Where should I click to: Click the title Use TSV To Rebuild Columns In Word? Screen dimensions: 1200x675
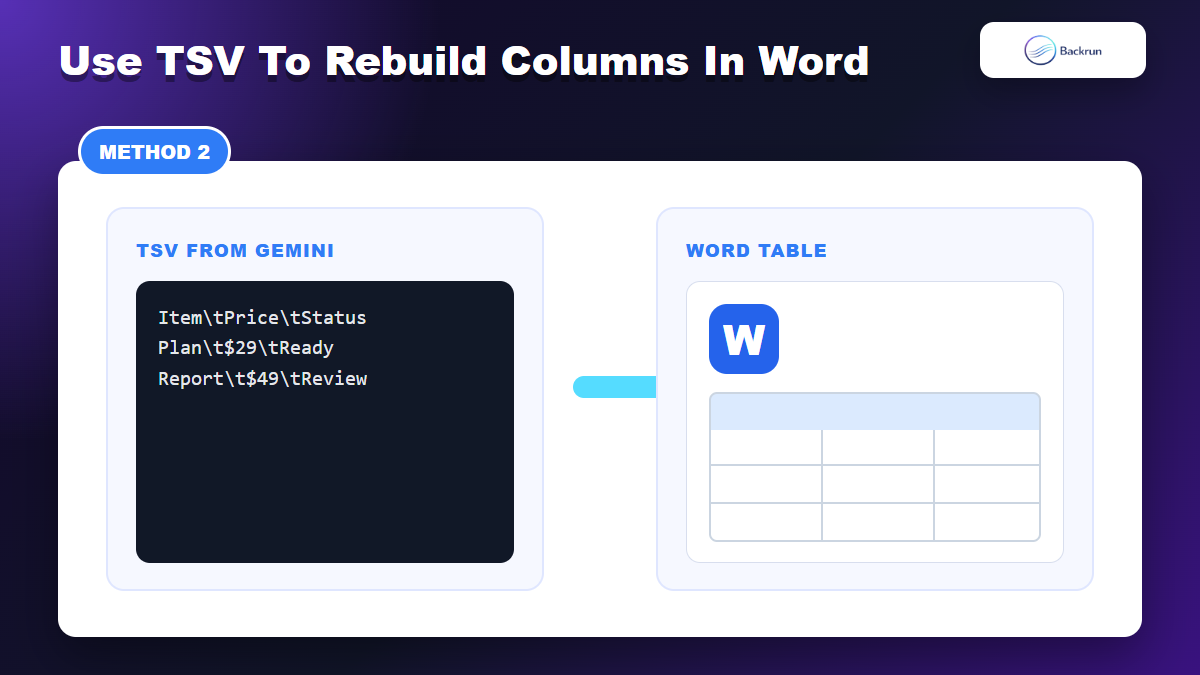pyautogui.click(x=464, y=61)
